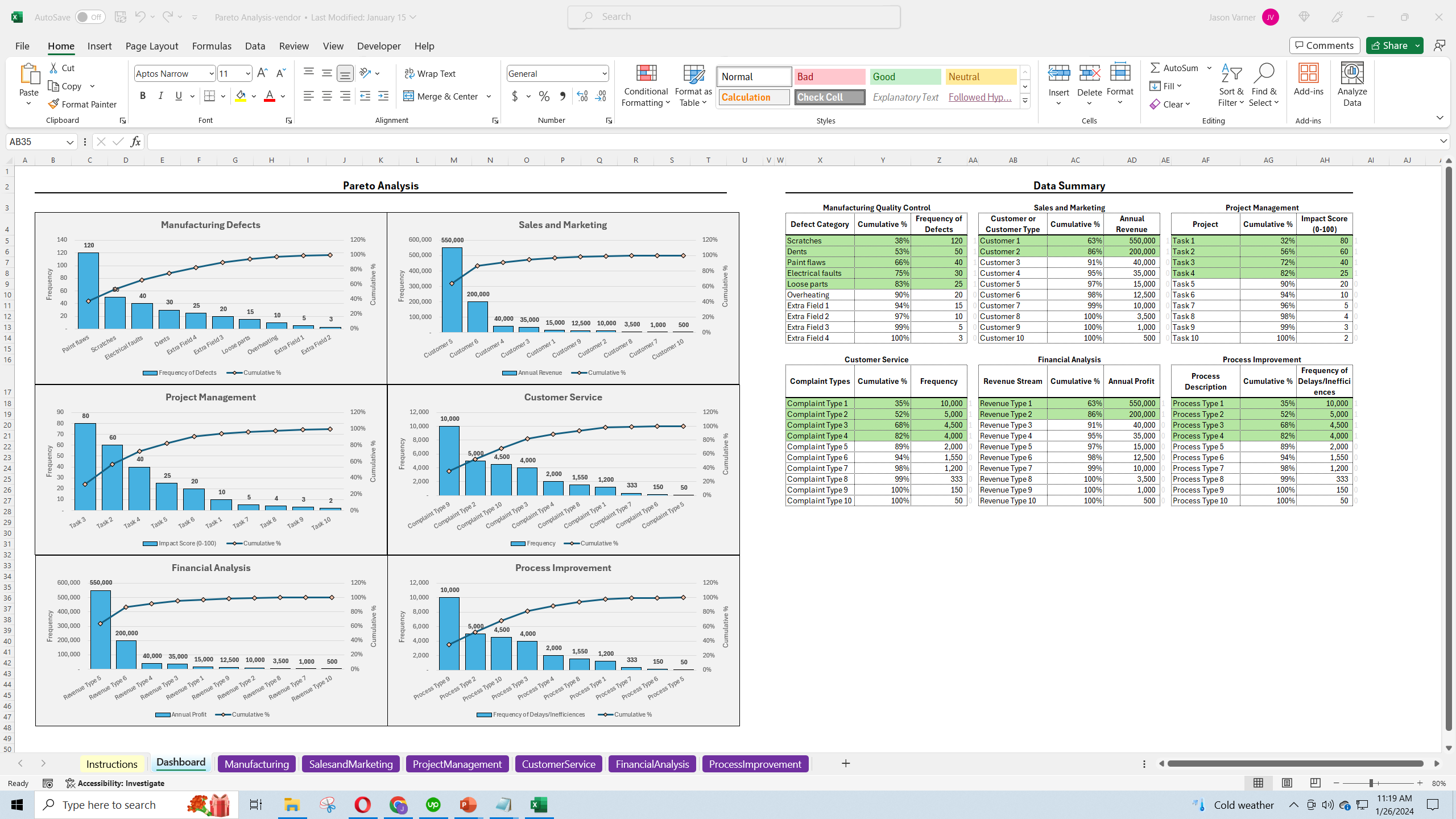Click the Percent Style icon
Image resolution: width=1456 pixels, height=819 pixels.
coord(544,96)
